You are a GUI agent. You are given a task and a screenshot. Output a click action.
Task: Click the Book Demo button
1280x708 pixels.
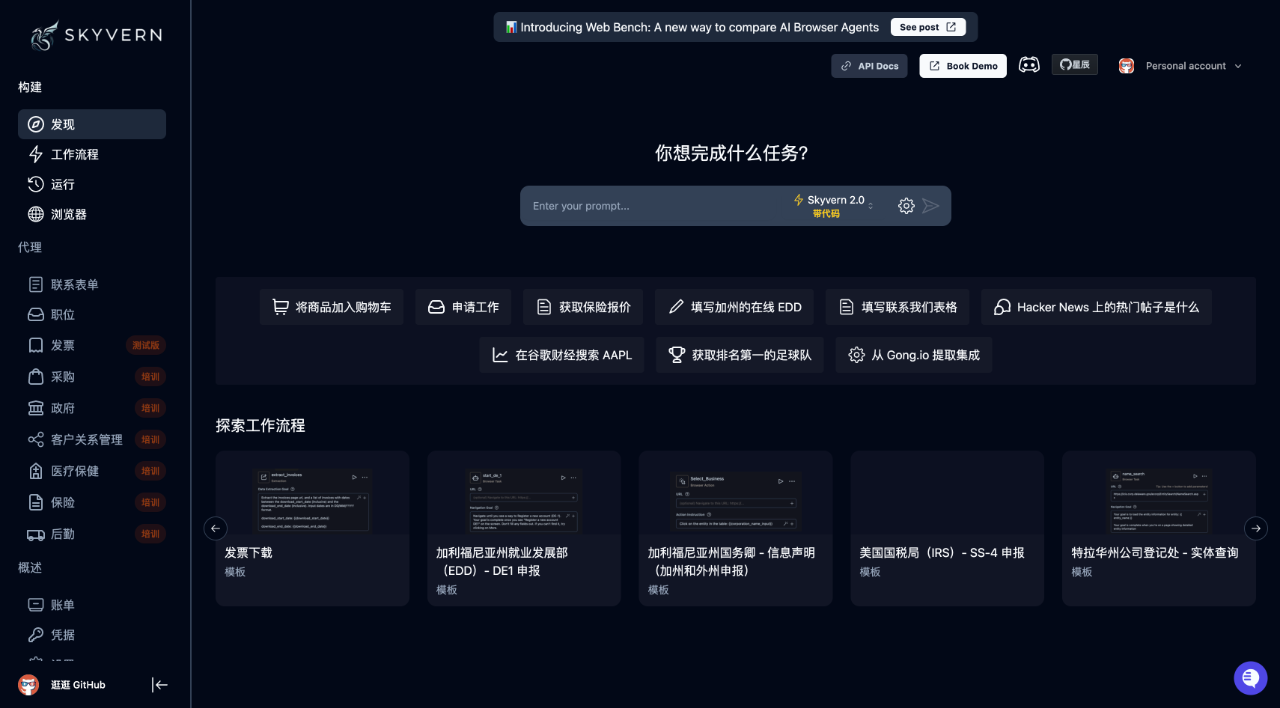(962, 65)
